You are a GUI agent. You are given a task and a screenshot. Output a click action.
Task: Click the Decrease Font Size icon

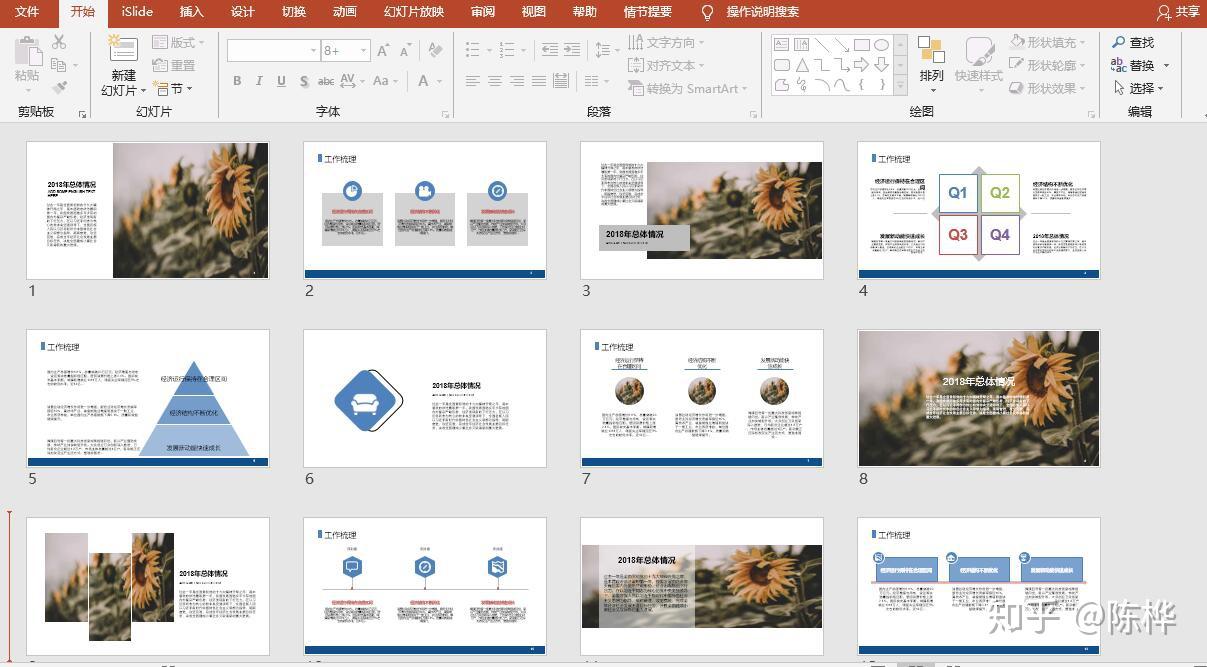406,50
